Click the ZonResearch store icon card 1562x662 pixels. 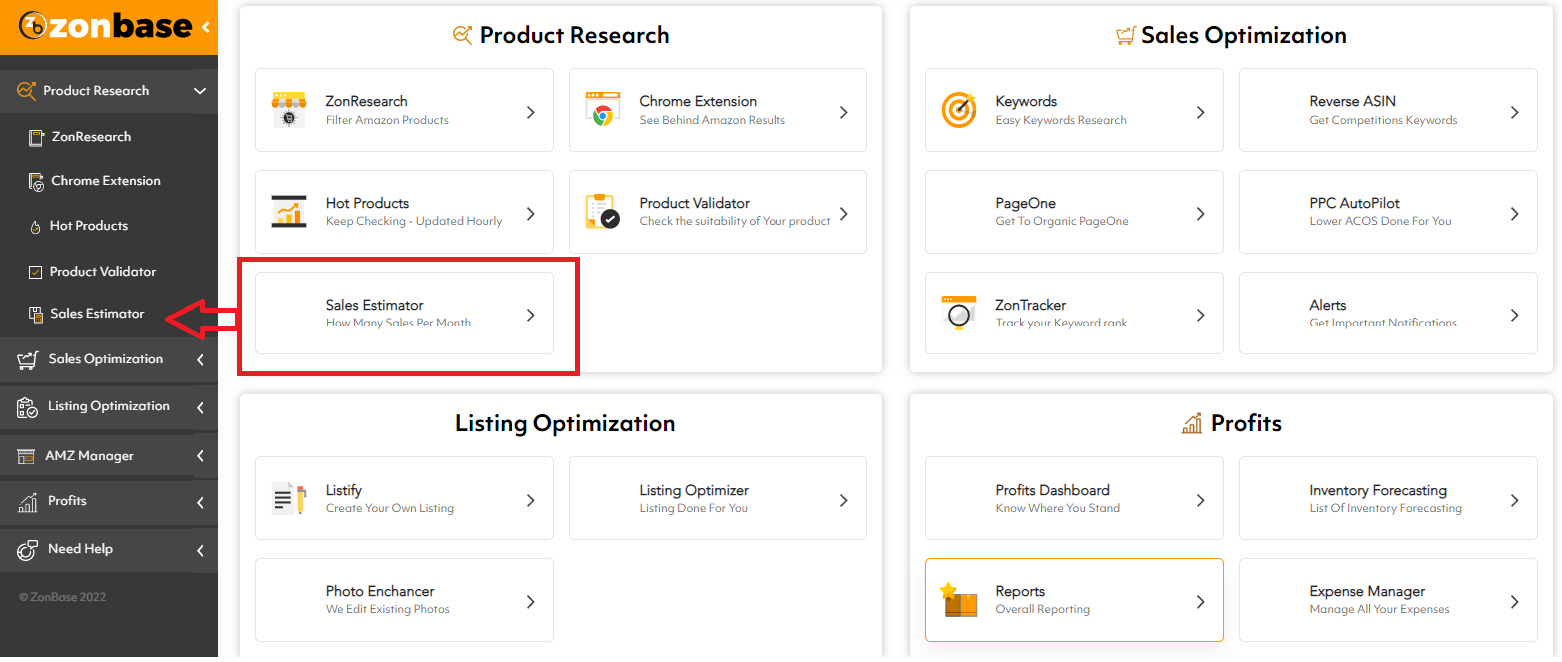click(x=289, y=110)
